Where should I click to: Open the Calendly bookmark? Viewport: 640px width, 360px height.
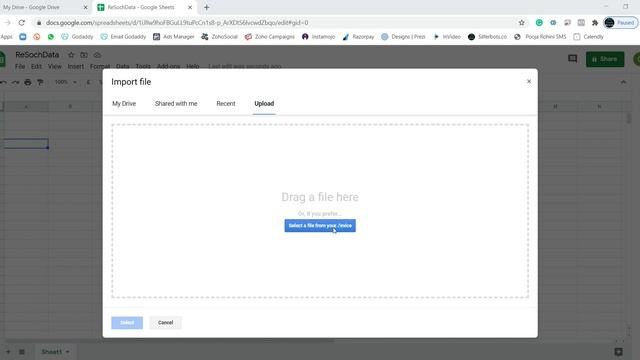[x=588, y=37]
